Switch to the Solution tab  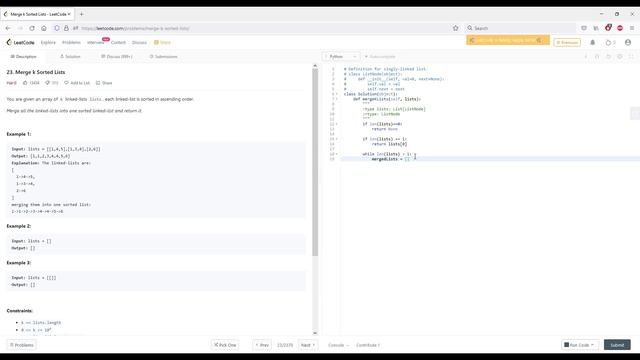tap(70, 56)
